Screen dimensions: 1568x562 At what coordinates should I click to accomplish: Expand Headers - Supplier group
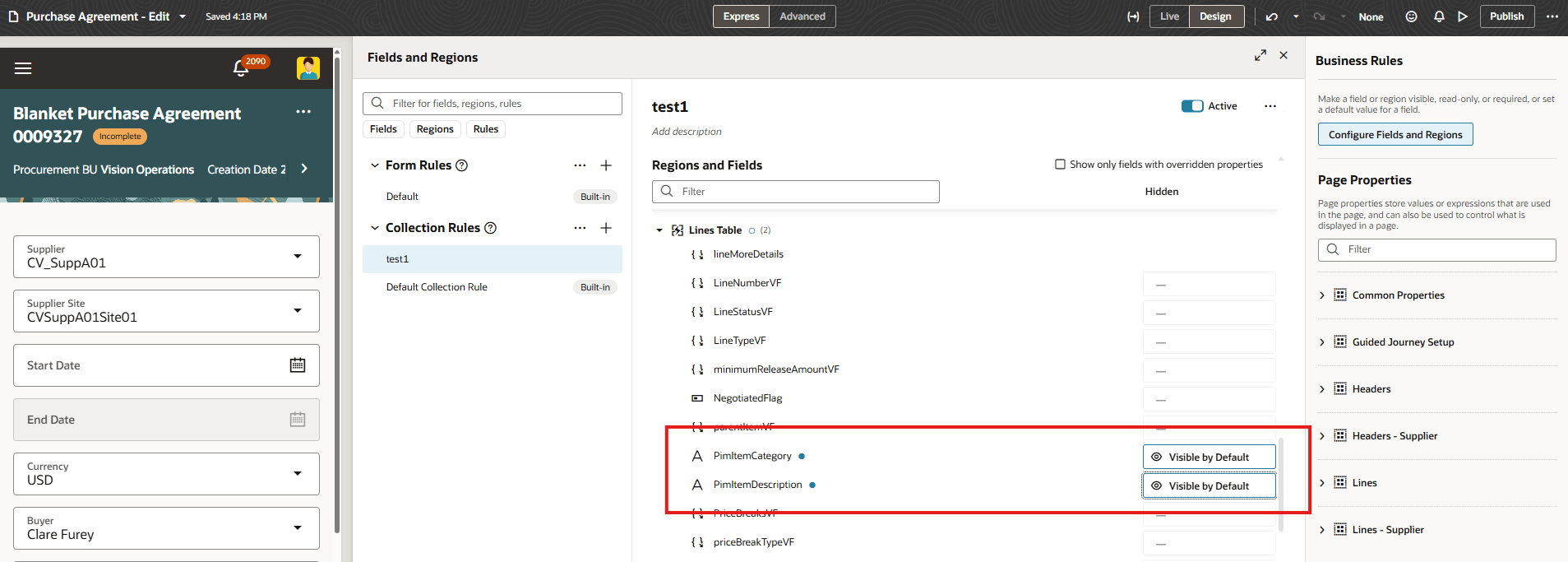[x=1321, y=436]
